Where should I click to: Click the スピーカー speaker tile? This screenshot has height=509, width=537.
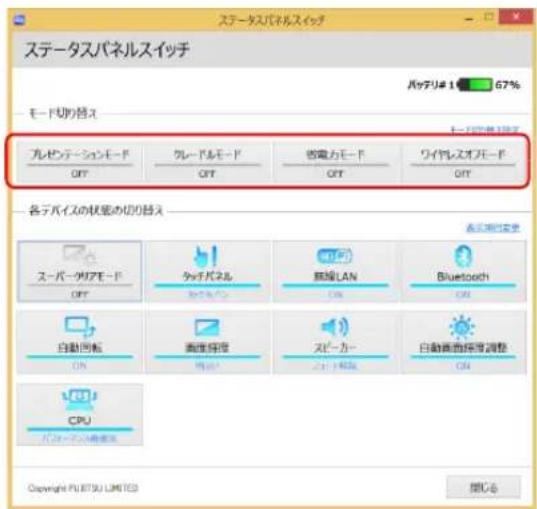tap(335, 343)
